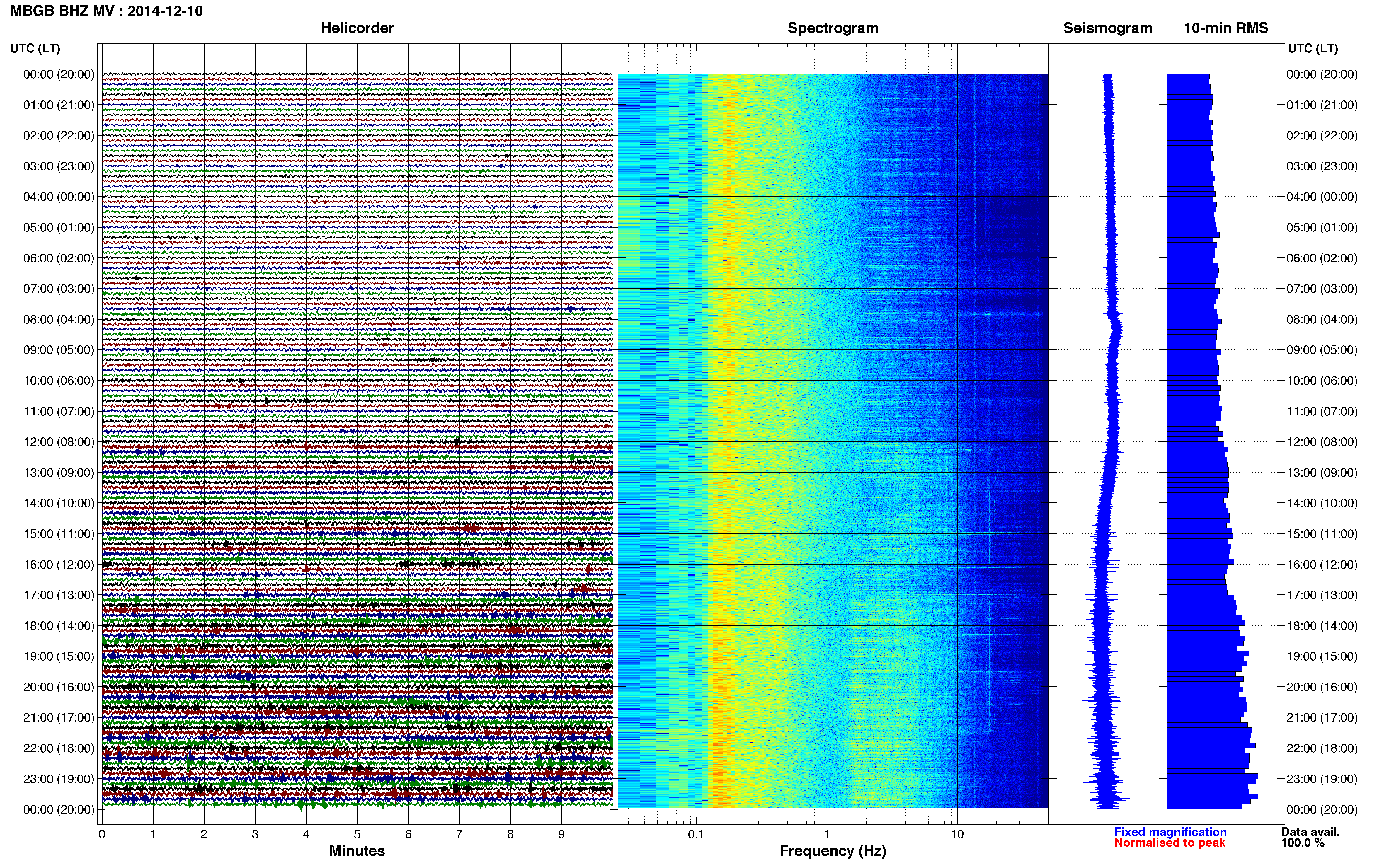Select left time label '01:00 (21:00)'
Image resolution: width=1389 pixels, height=868 pixels.
point(59,105)
